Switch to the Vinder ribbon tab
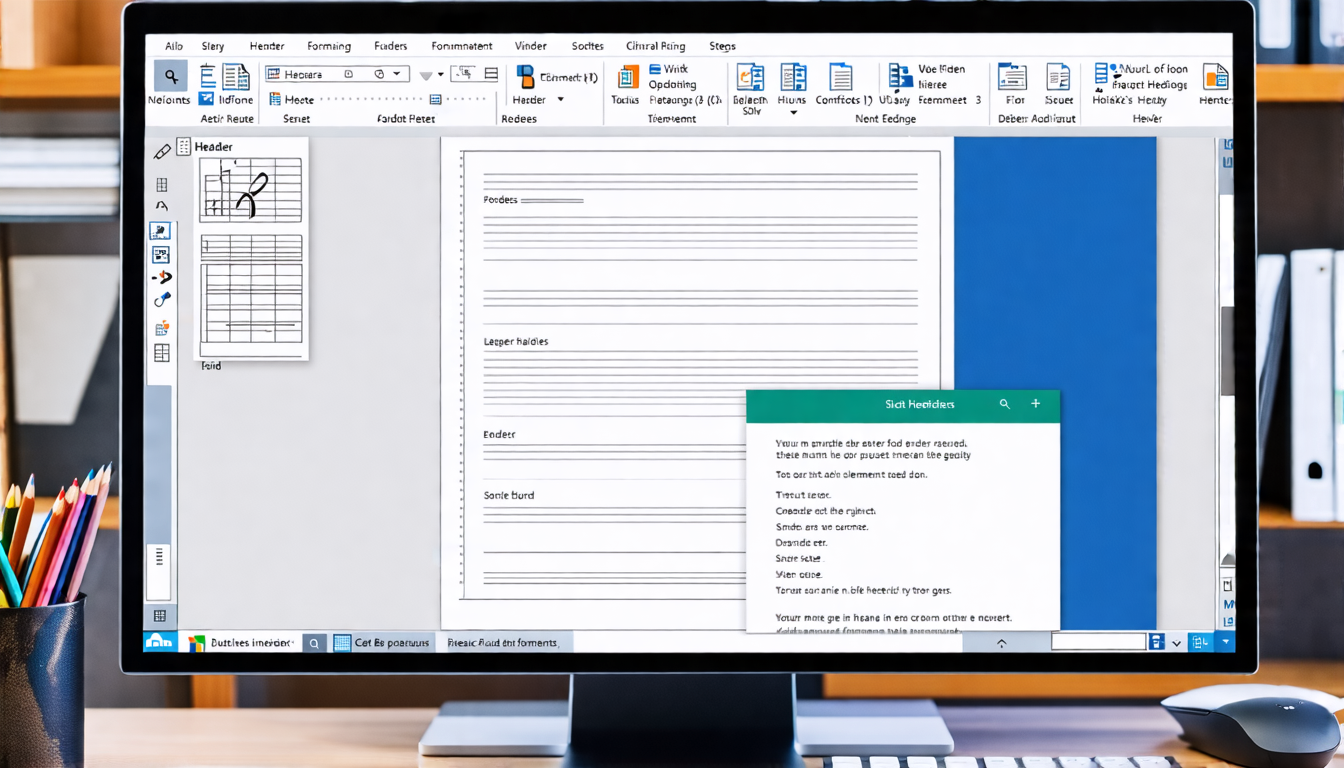Viewport: 1344px width, 768px height. [x=530, y=46]
